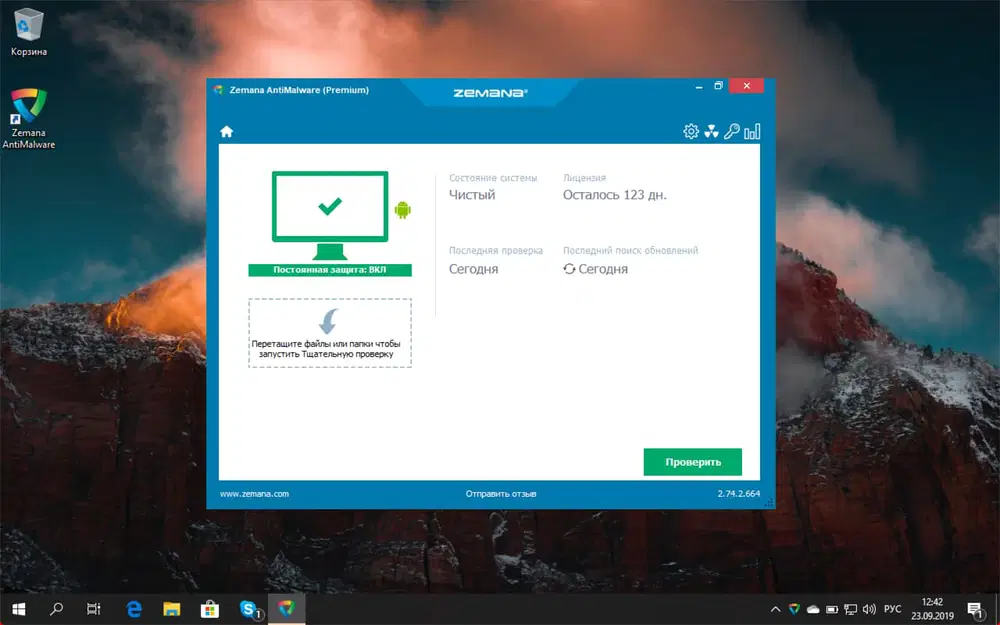Screen dimensions: 1000x625
Task: Open license details via key icon
Action: (731, 131)
